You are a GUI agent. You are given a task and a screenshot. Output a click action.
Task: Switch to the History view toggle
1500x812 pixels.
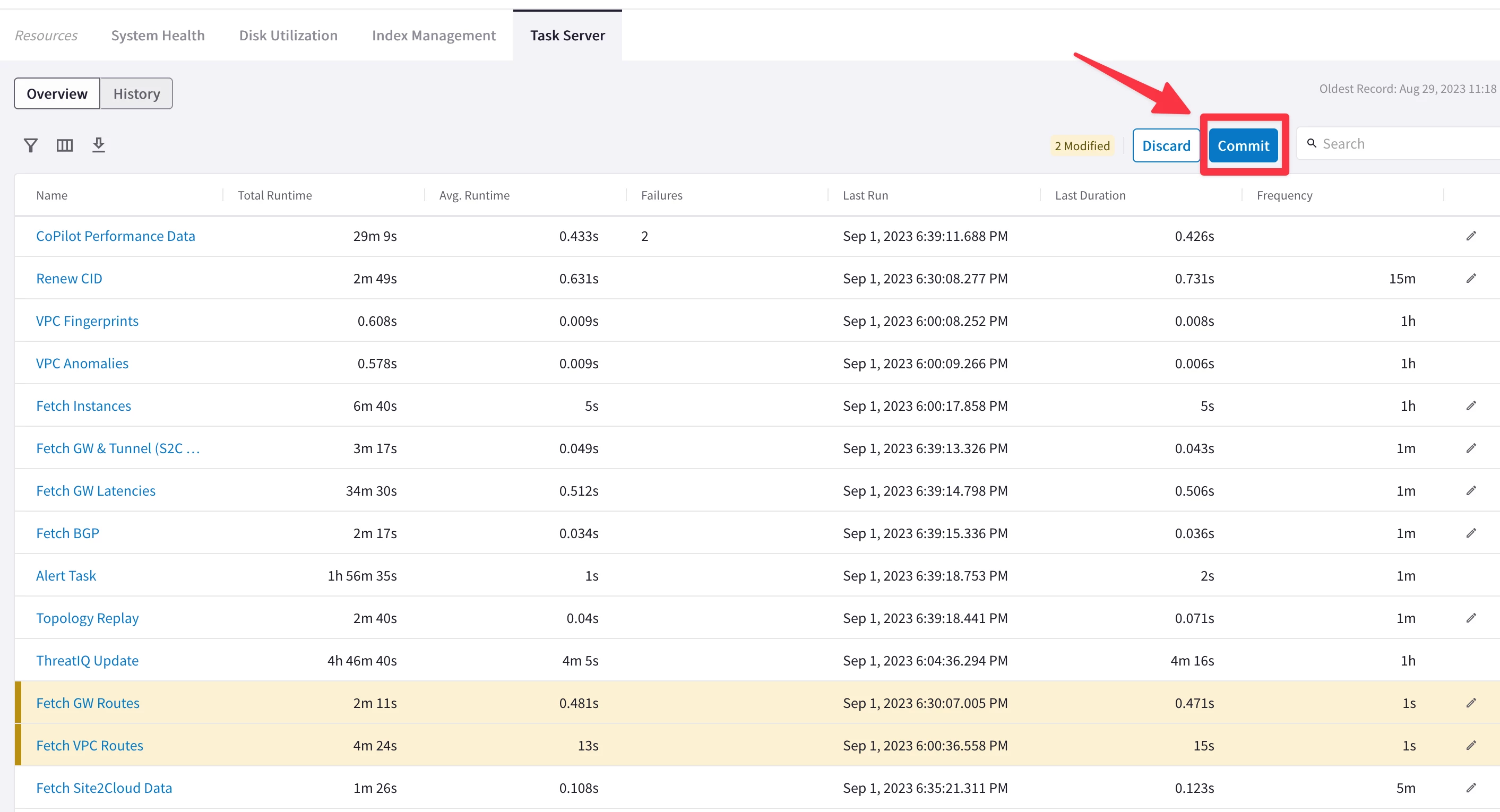click(x=136, y=94)
